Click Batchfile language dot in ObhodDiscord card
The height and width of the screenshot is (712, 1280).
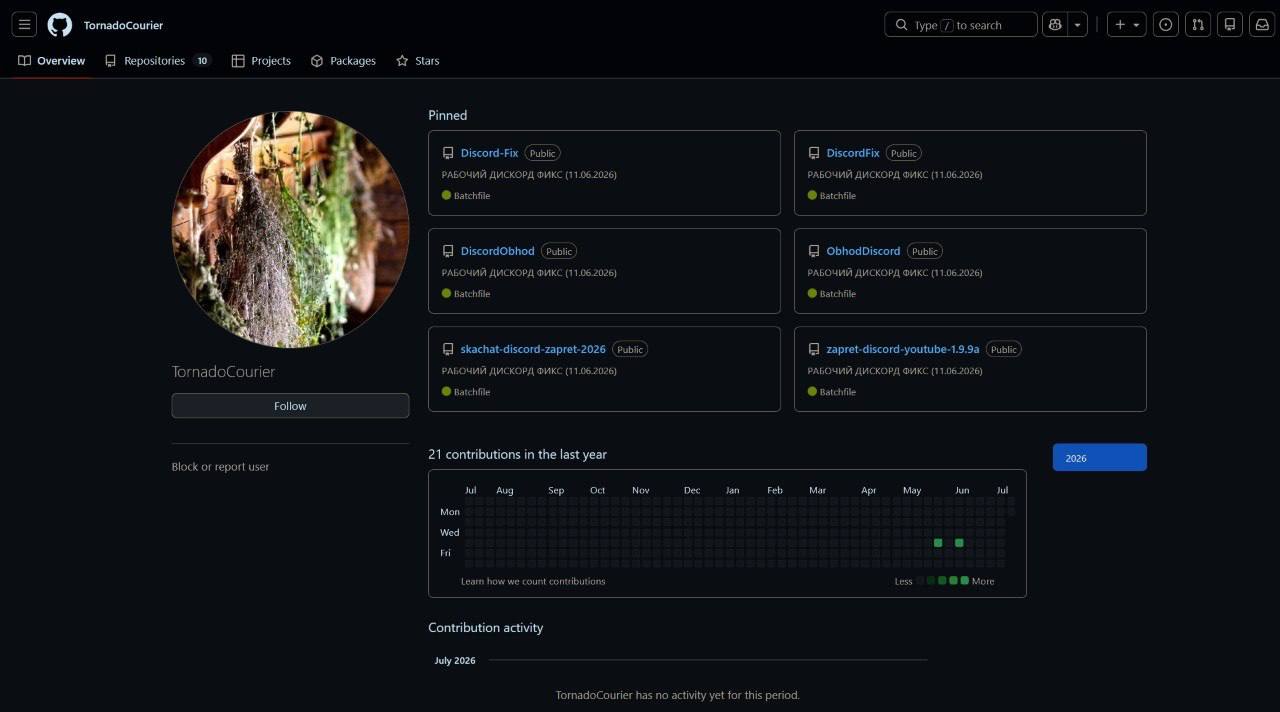[x=813, y=294]
